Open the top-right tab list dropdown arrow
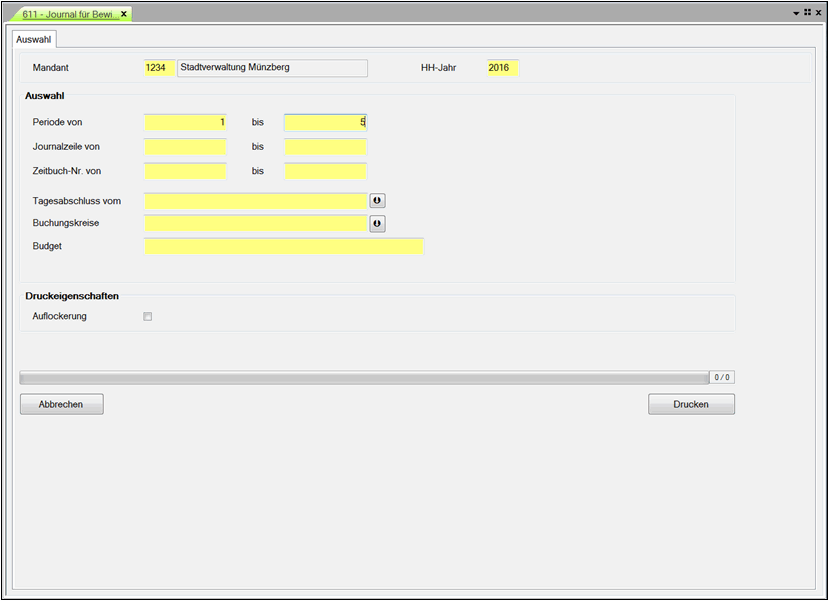This screenshot has width=828, height=601. click(x=796, y=14)
